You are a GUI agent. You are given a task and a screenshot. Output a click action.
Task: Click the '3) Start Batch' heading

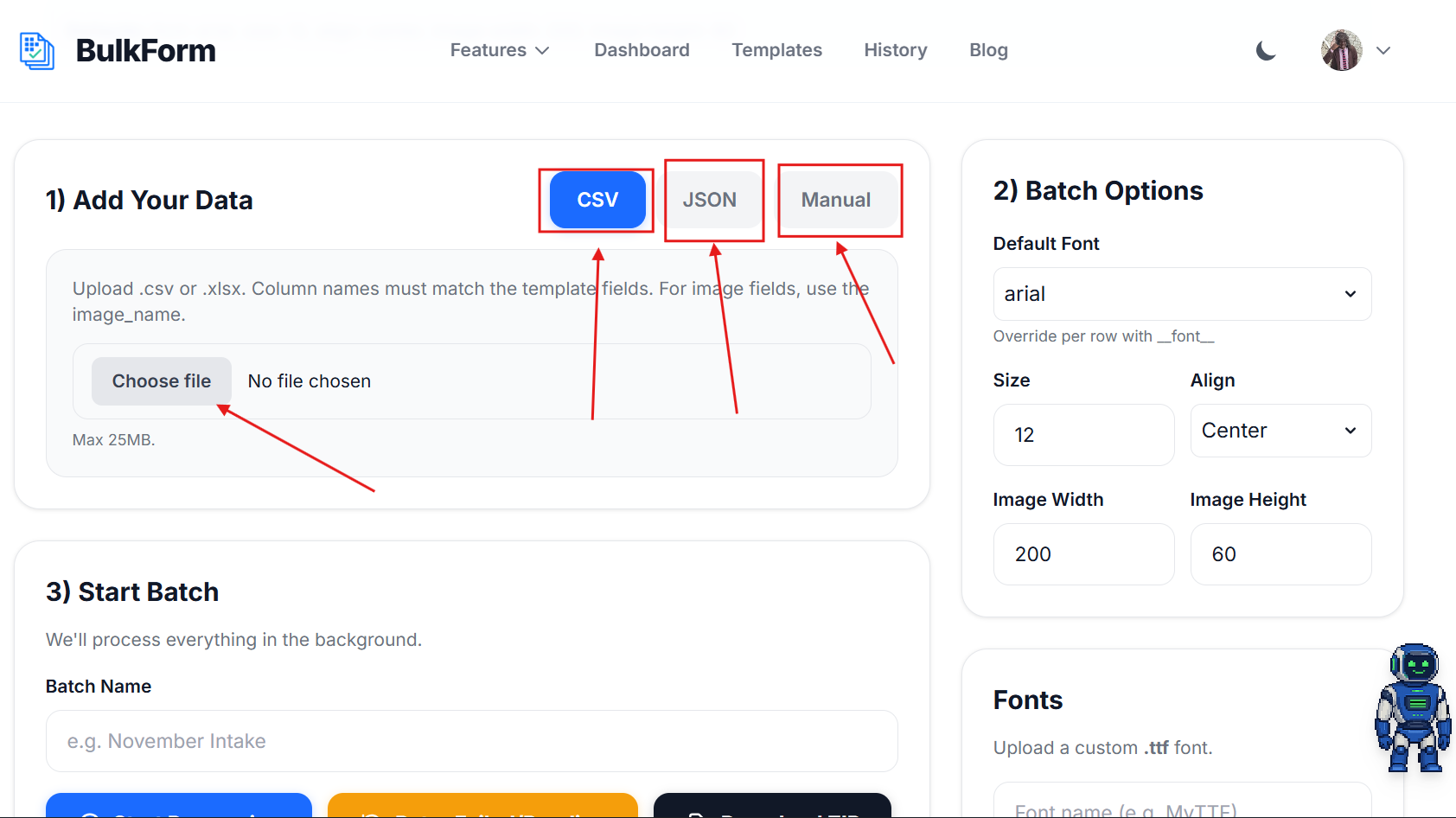click(x=132, y=592)
